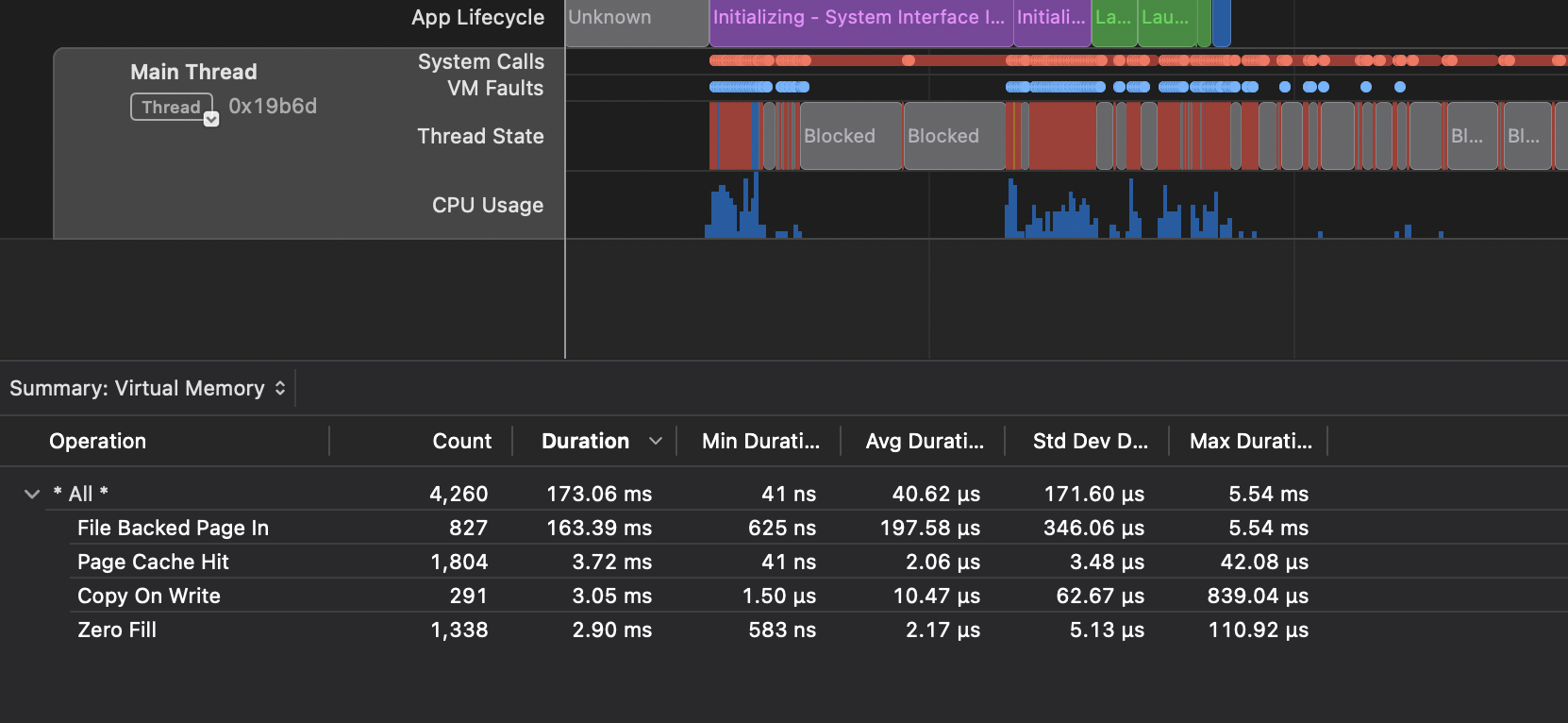Select the Main Thread track label
Image resolution: width=1568 pixels, height=723 pixels.
pyautogui.click(x=193, y=72)
